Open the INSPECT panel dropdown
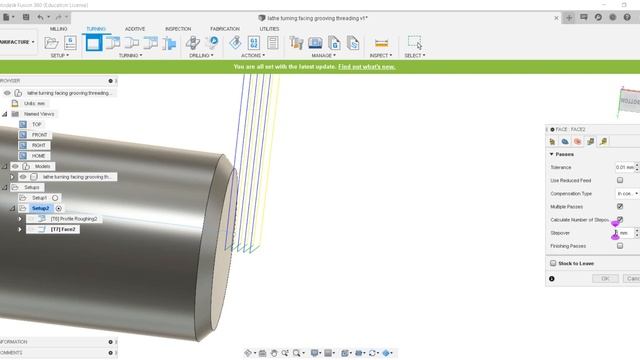 (381, 55)
